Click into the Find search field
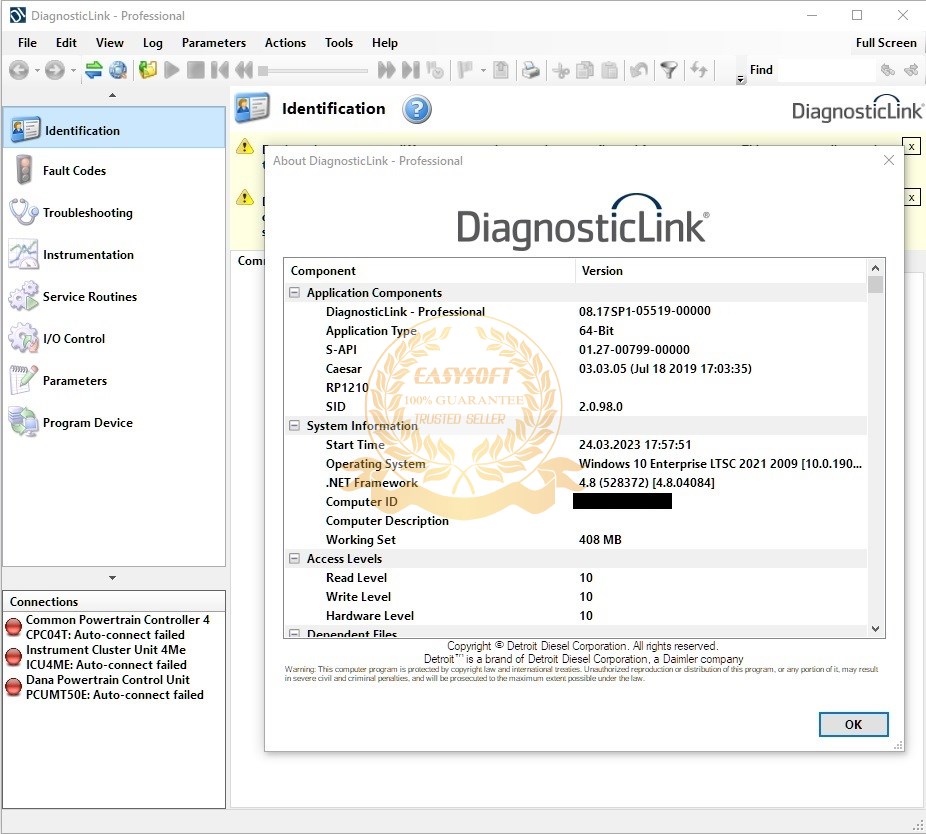 point(825,70)
